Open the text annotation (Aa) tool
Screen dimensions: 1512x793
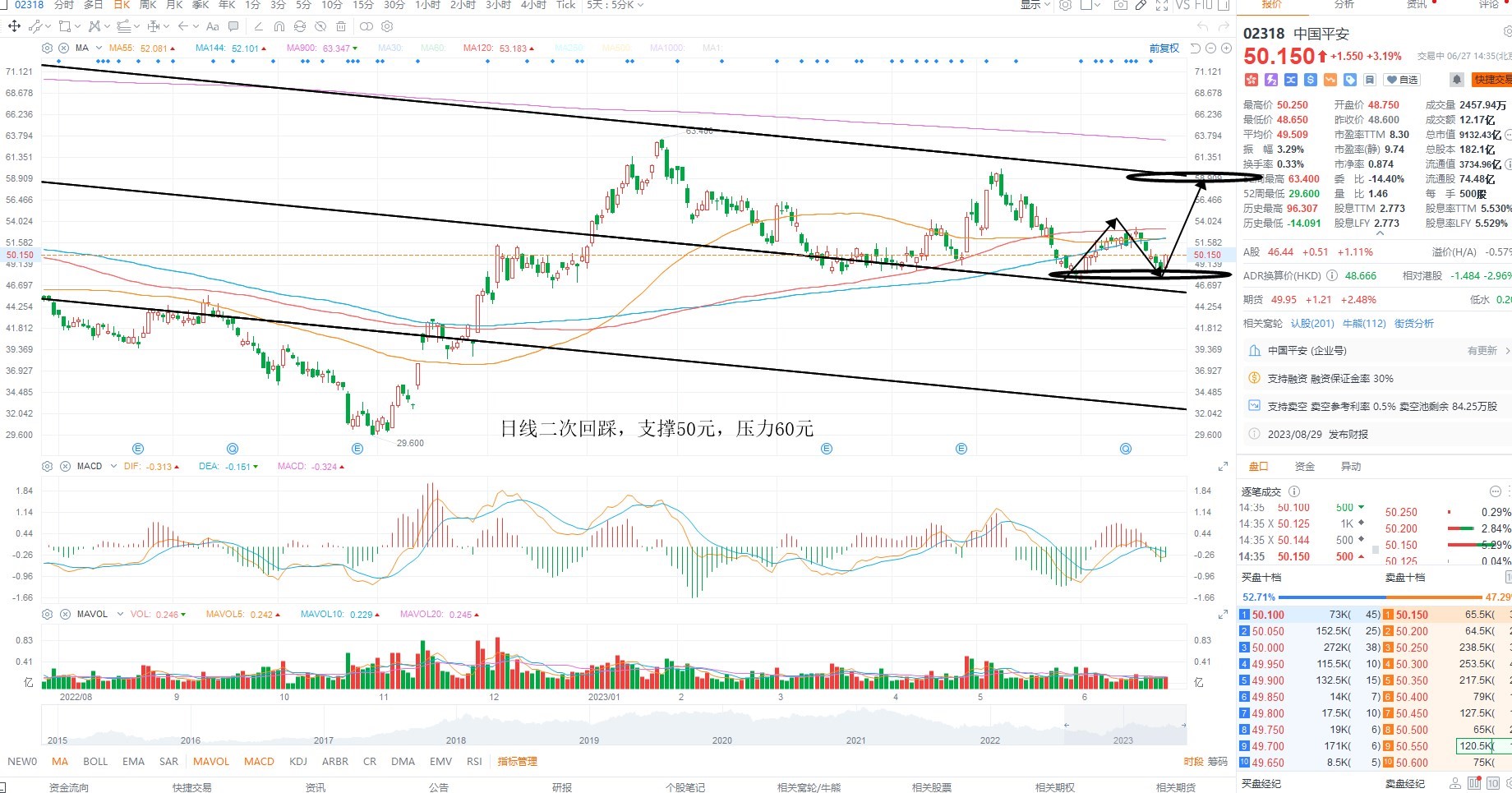(213, 26)
